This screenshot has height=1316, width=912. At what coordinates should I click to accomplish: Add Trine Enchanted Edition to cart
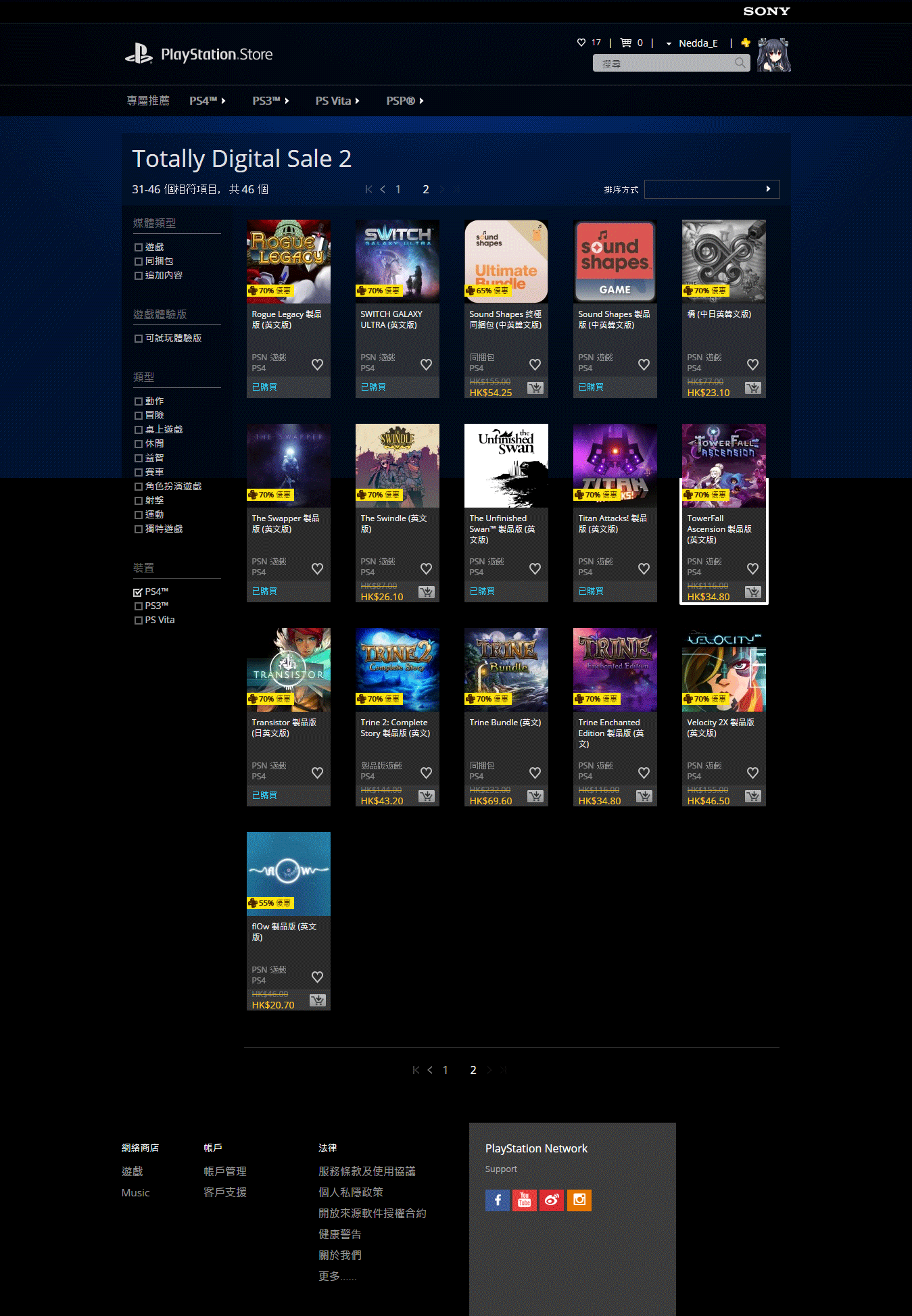point(644,796)
